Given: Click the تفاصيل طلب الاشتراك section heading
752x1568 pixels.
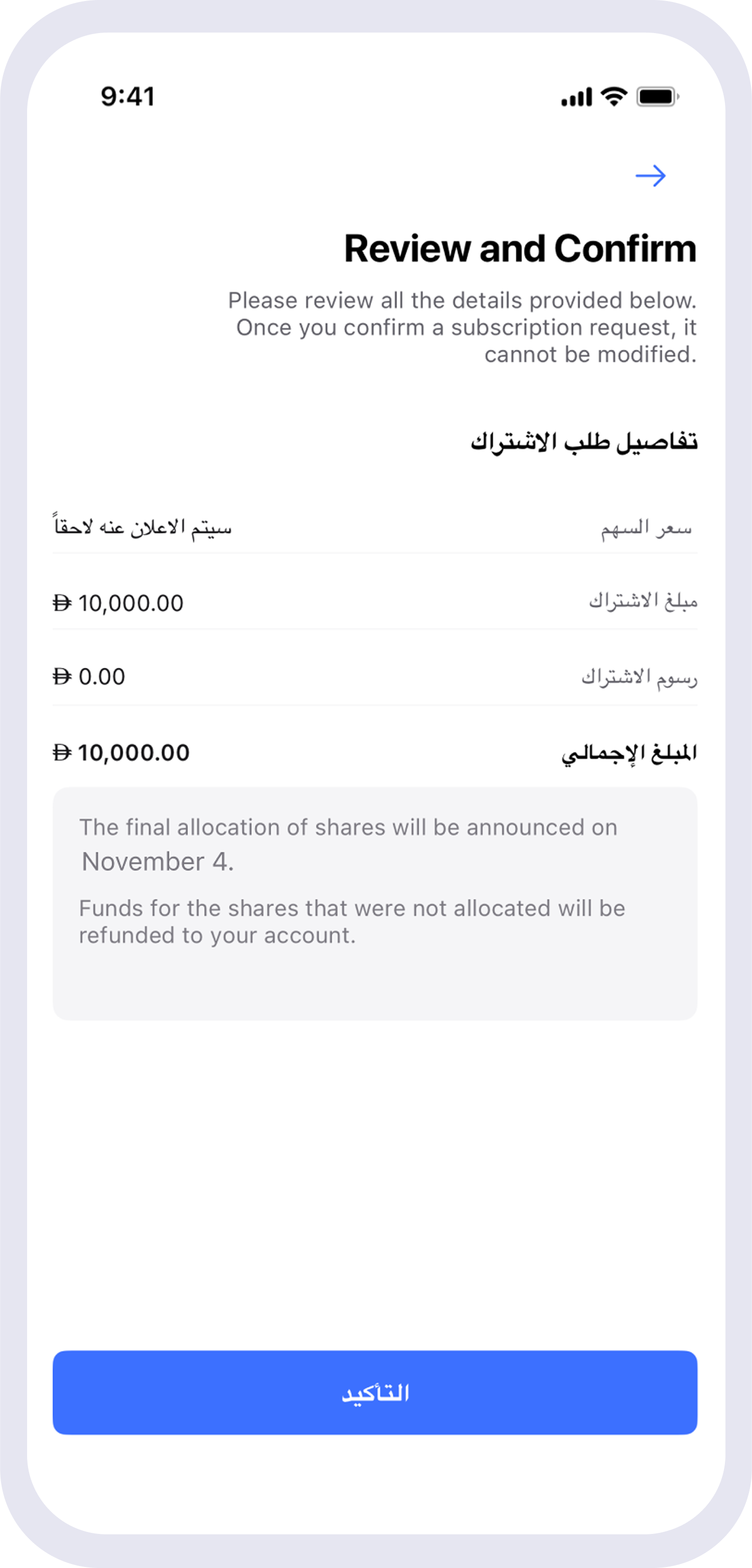Looking at the screenshot, I should (x=584, y=441).
